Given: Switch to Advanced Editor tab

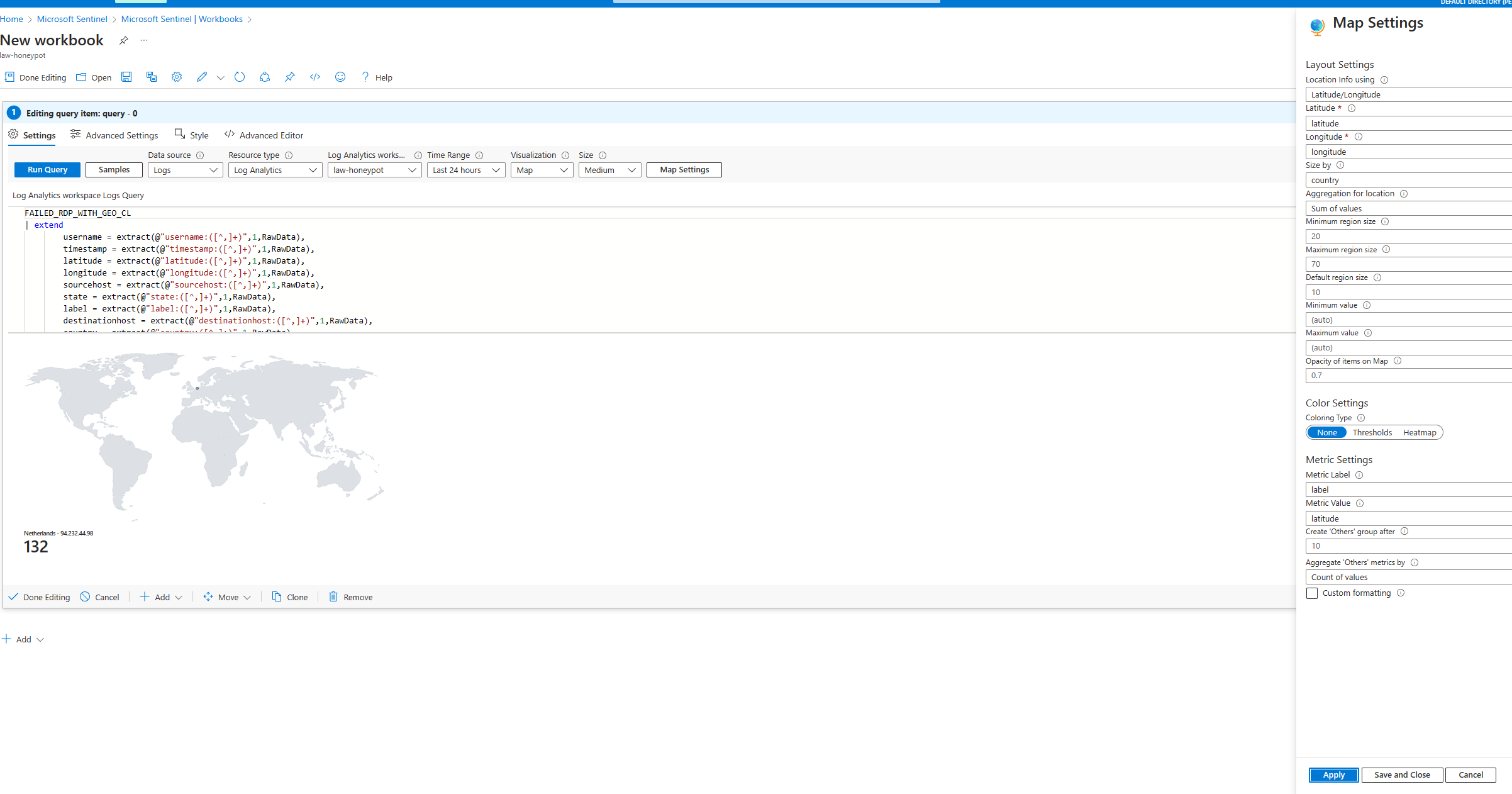Looking at the screenshot, I should 264,135.
